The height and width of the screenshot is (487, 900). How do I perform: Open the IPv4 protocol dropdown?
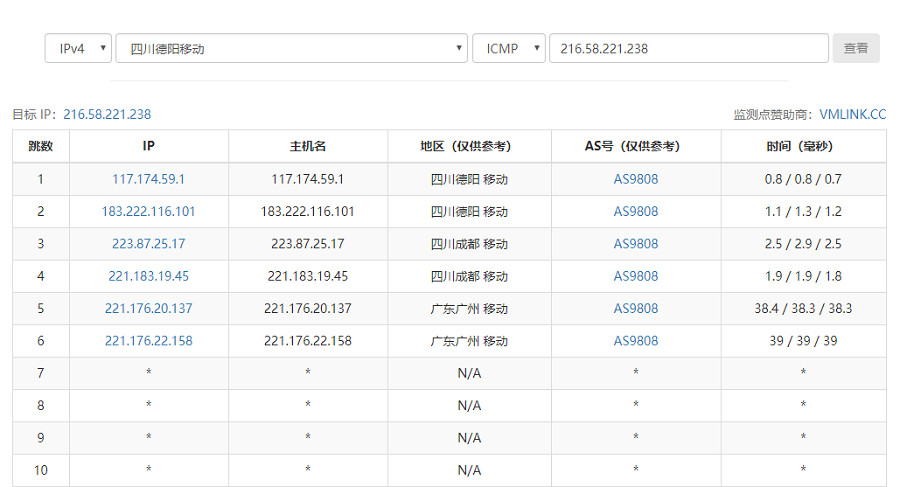[78, 48]
